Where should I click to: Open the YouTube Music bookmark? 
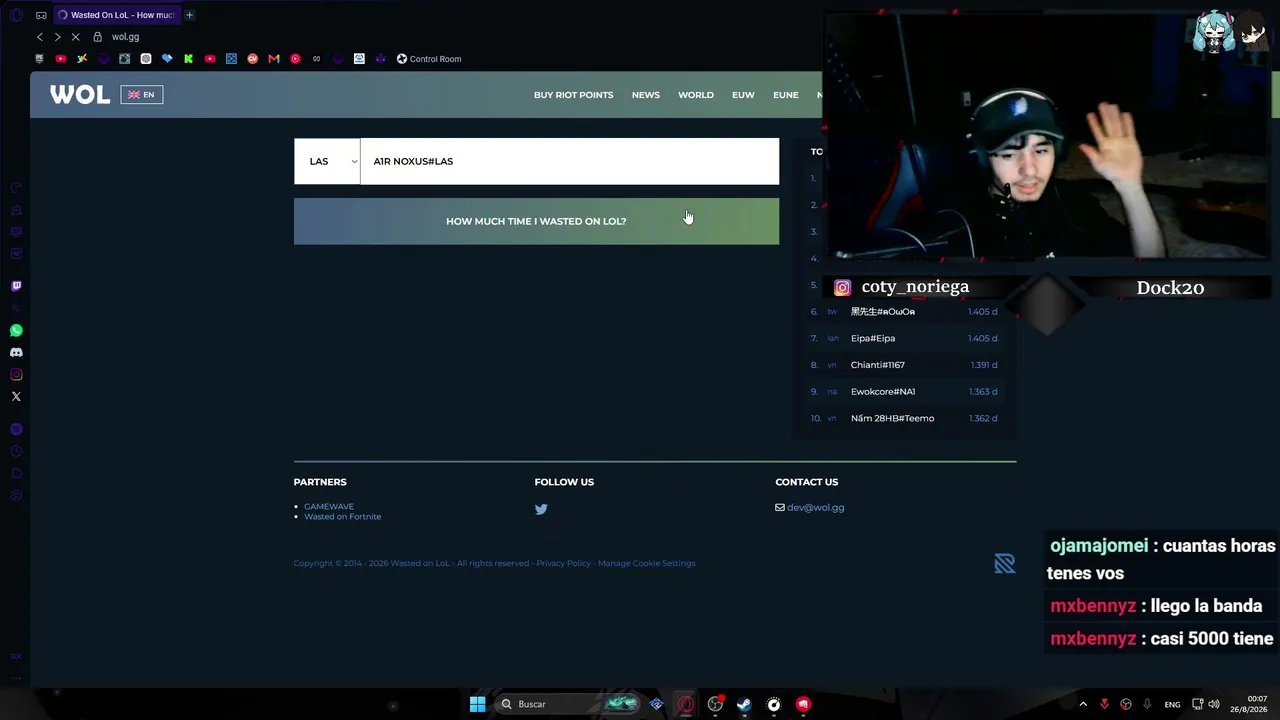pos(295,59)
